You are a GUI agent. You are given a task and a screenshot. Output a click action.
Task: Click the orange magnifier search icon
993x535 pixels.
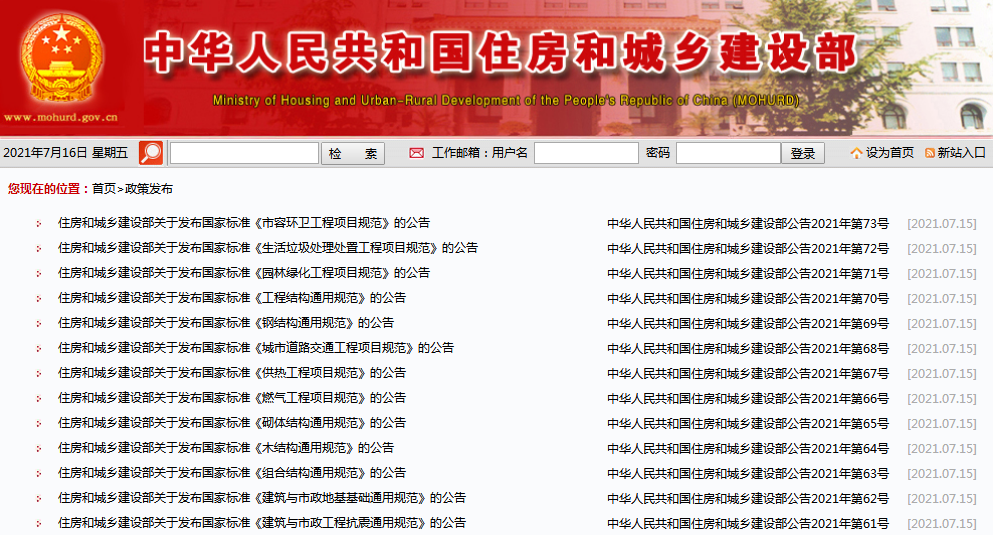151,153
